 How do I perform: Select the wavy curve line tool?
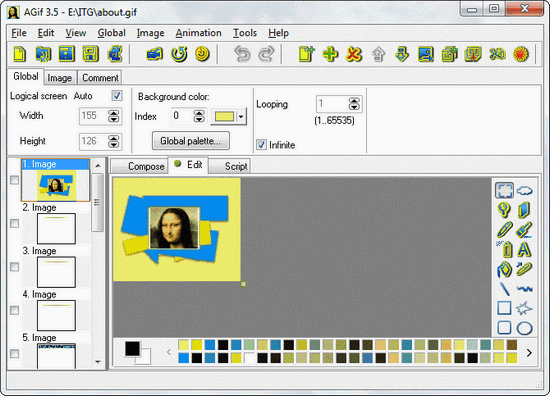[x=524, y=289]
